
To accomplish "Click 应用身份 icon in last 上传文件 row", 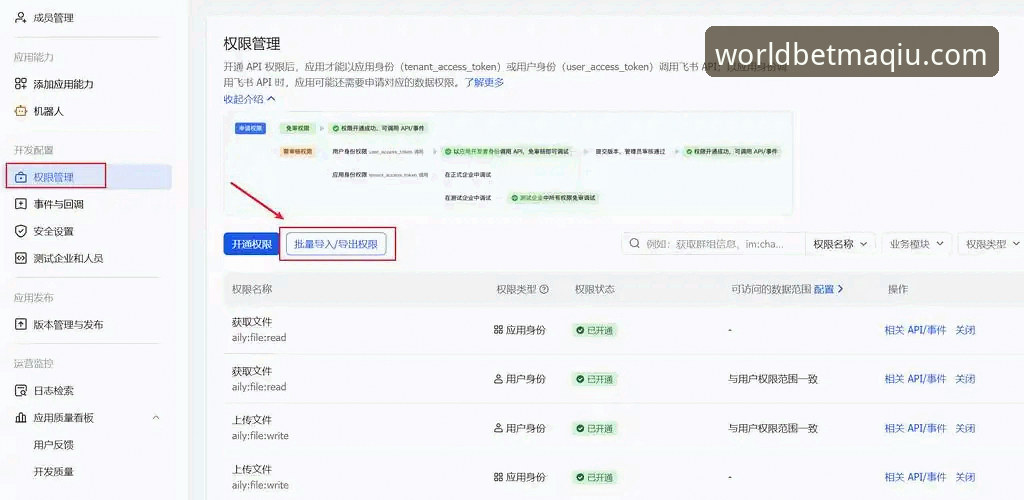I will (x=498, y=477).
